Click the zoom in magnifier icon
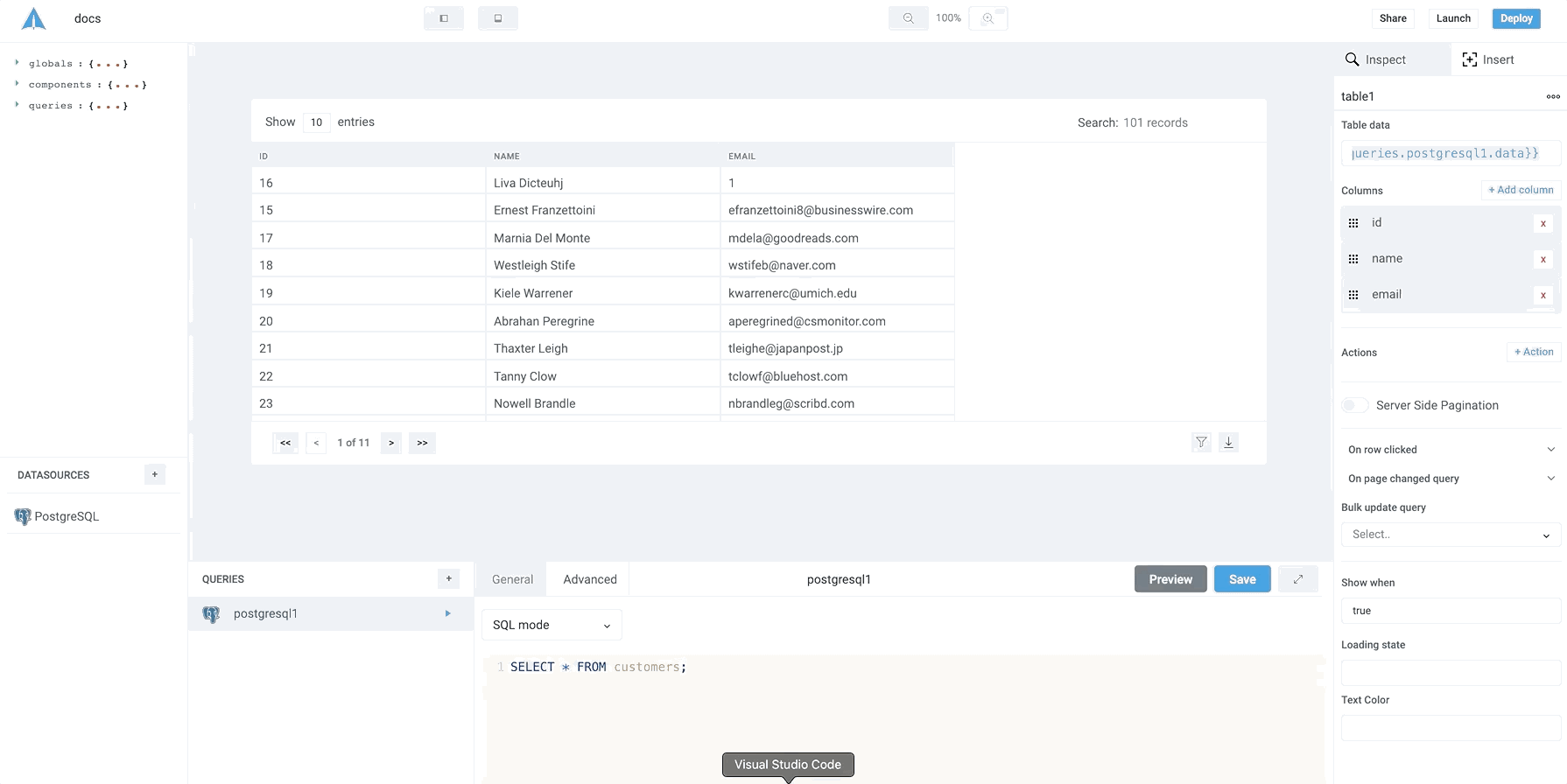The width and height of the screenshot is (1567, 784). pos(988,18)
